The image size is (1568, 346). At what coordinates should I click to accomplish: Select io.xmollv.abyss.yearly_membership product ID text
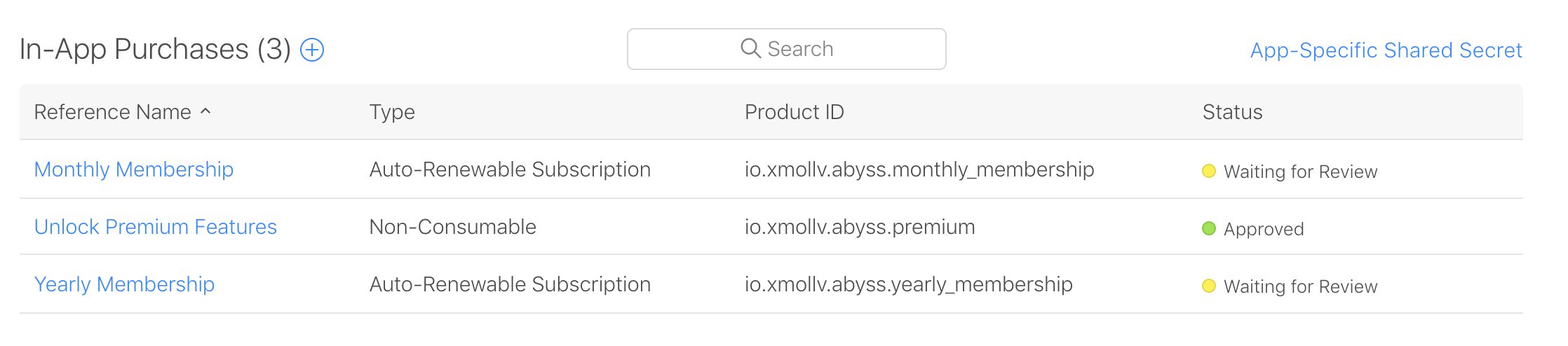tap(909, 284)
